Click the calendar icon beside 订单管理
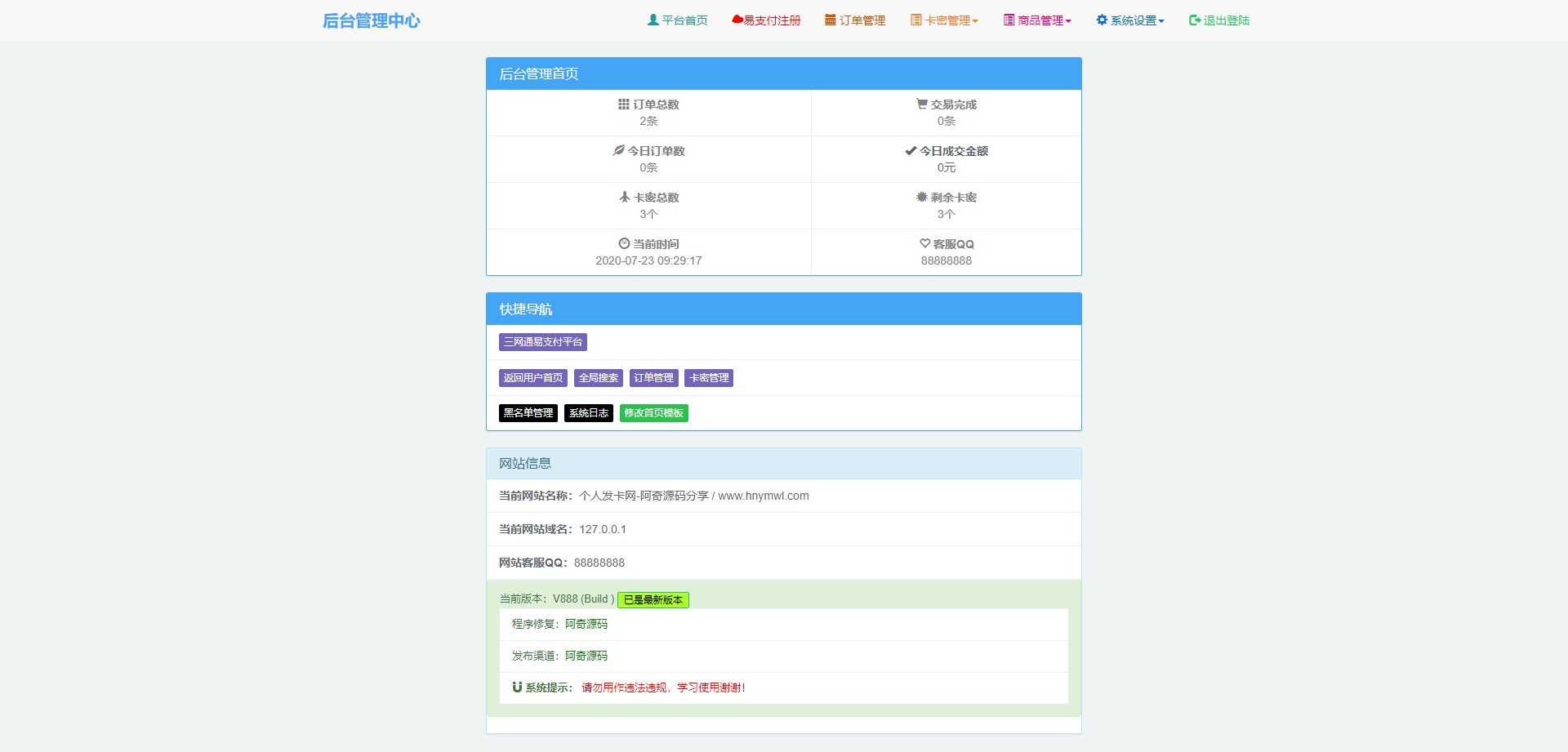The image size is (1568, 752). click(x=831, y=20)
